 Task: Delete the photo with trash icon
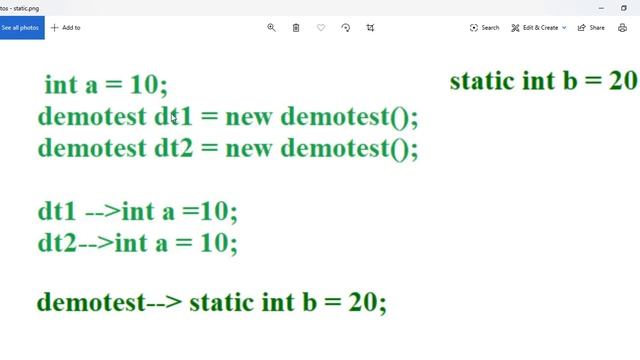tap(296, 28)
